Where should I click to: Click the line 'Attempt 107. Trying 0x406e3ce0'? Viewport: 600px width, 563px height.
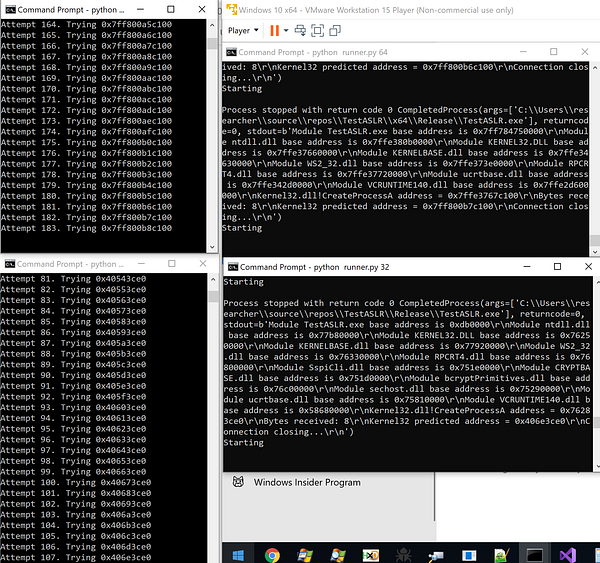(x=76, y=557)
